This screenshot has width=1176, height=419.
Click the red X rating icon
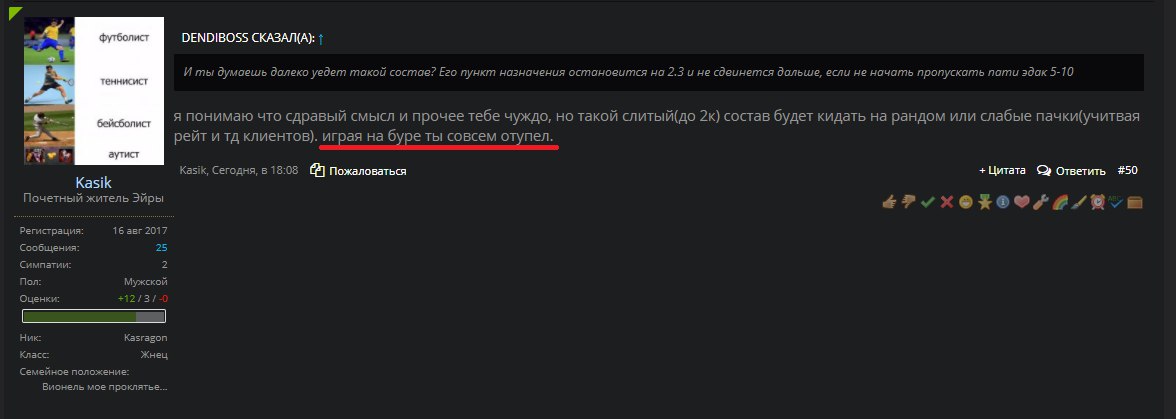click(x=947, y=202)
